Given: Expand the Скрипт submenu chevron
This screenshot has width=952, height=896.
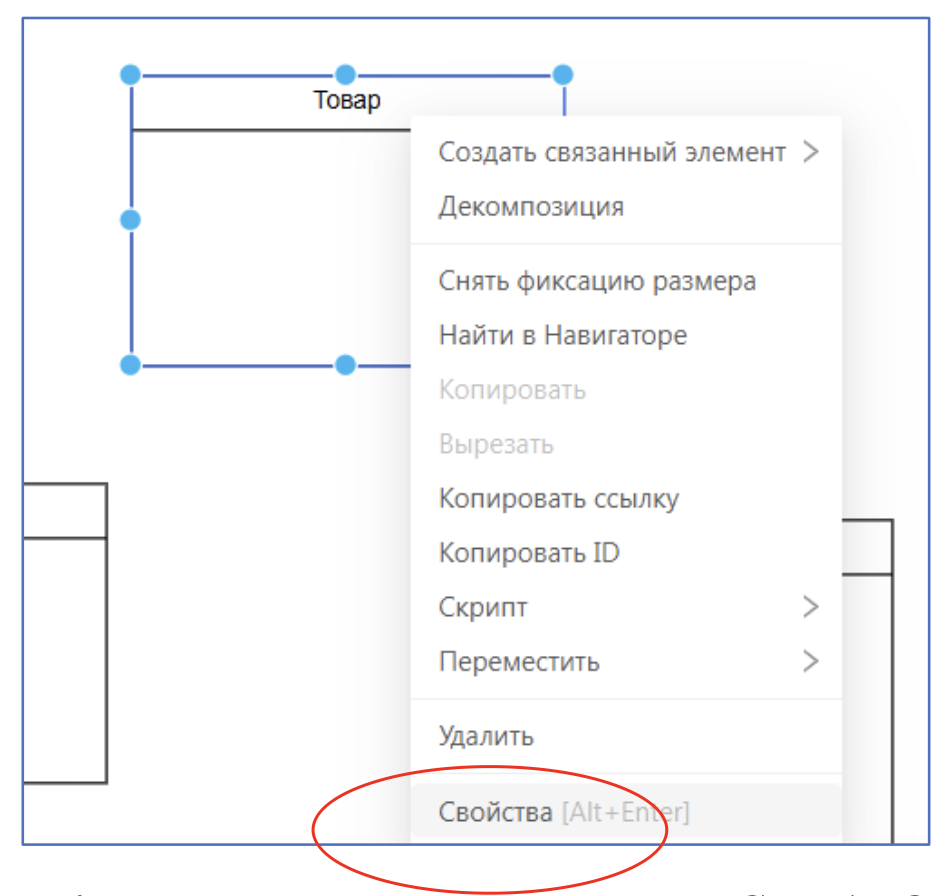Looking at the screenshot, I should pyautogui.click(x=812, y=606).
